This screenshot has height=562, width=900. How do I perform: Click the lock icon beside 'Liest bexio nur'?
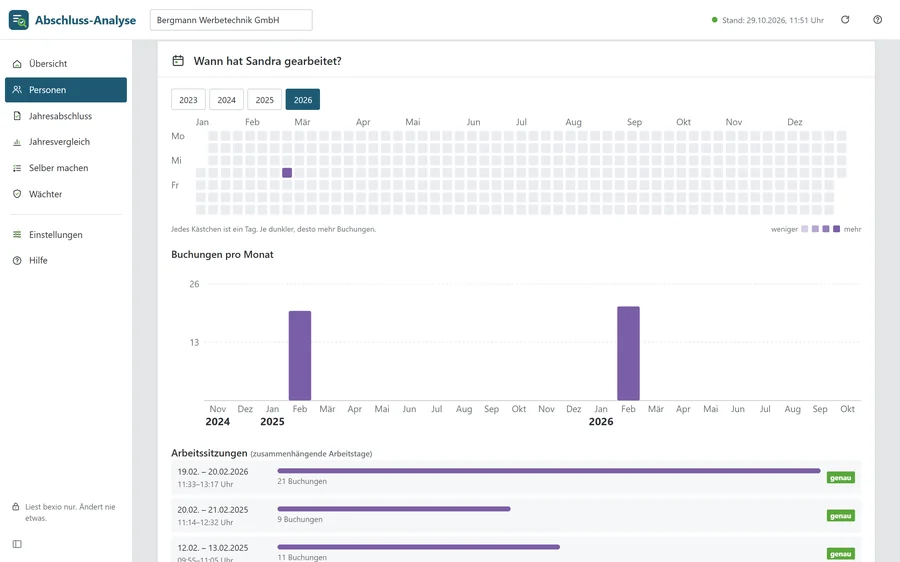(x=16, y=507)
